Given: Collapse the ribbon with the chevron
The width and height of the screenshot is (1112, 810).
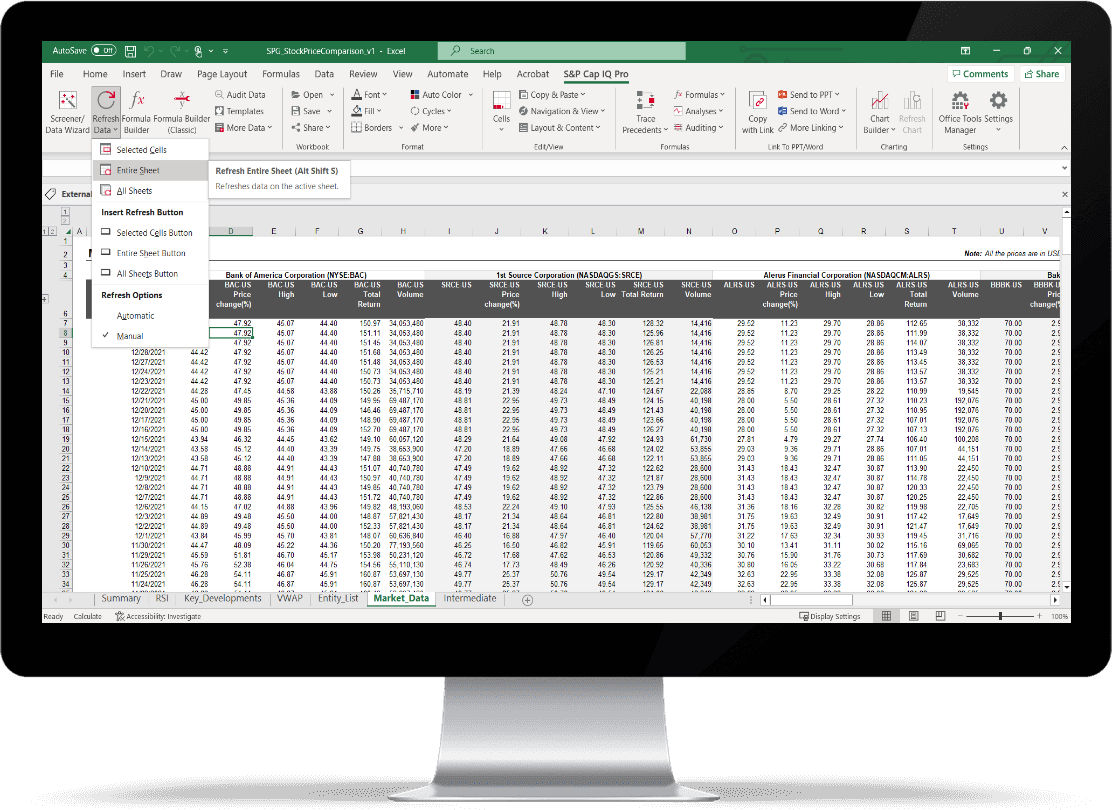Looking at the screenshot, I should point(1064,148).
